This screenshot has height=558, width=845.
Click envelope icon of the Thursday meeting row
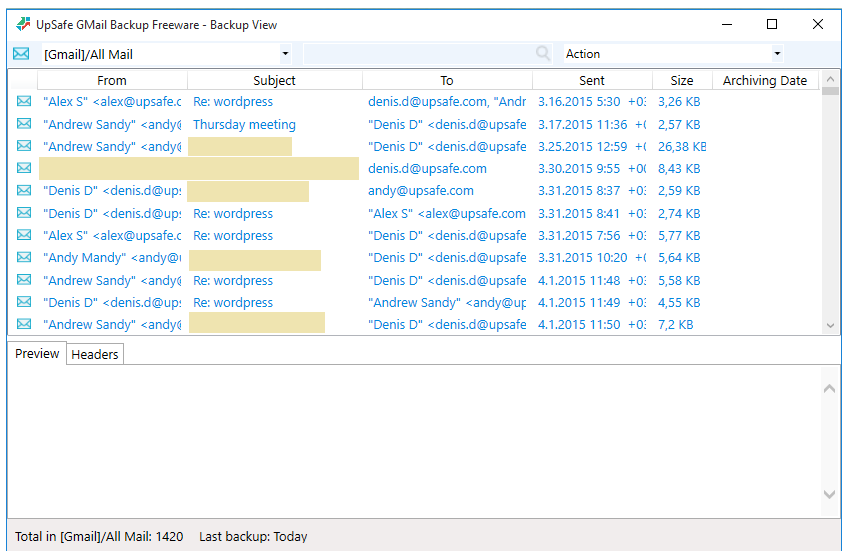24,124
